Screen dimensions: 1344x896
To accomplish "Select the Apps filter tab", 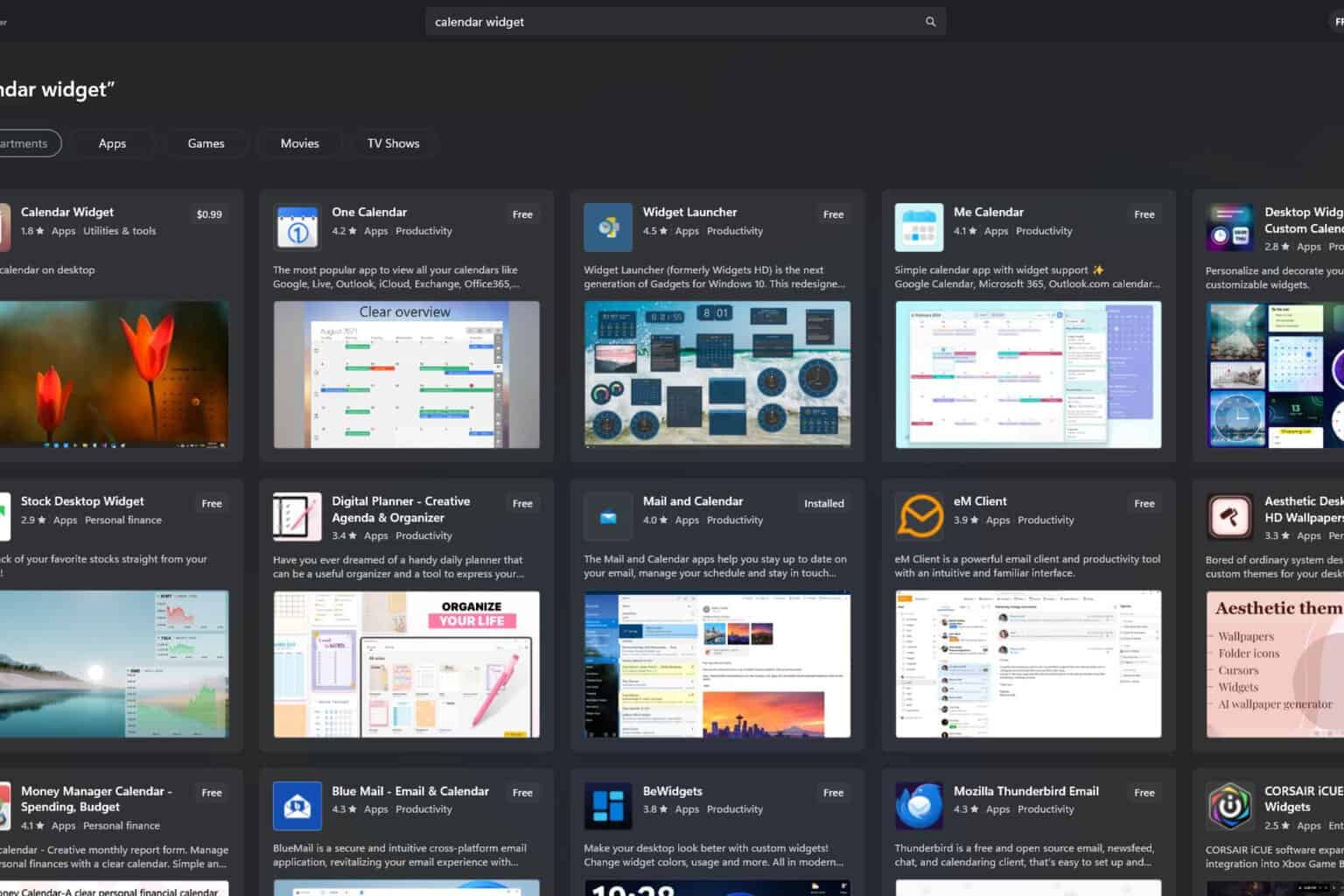I will click(112, 143).
